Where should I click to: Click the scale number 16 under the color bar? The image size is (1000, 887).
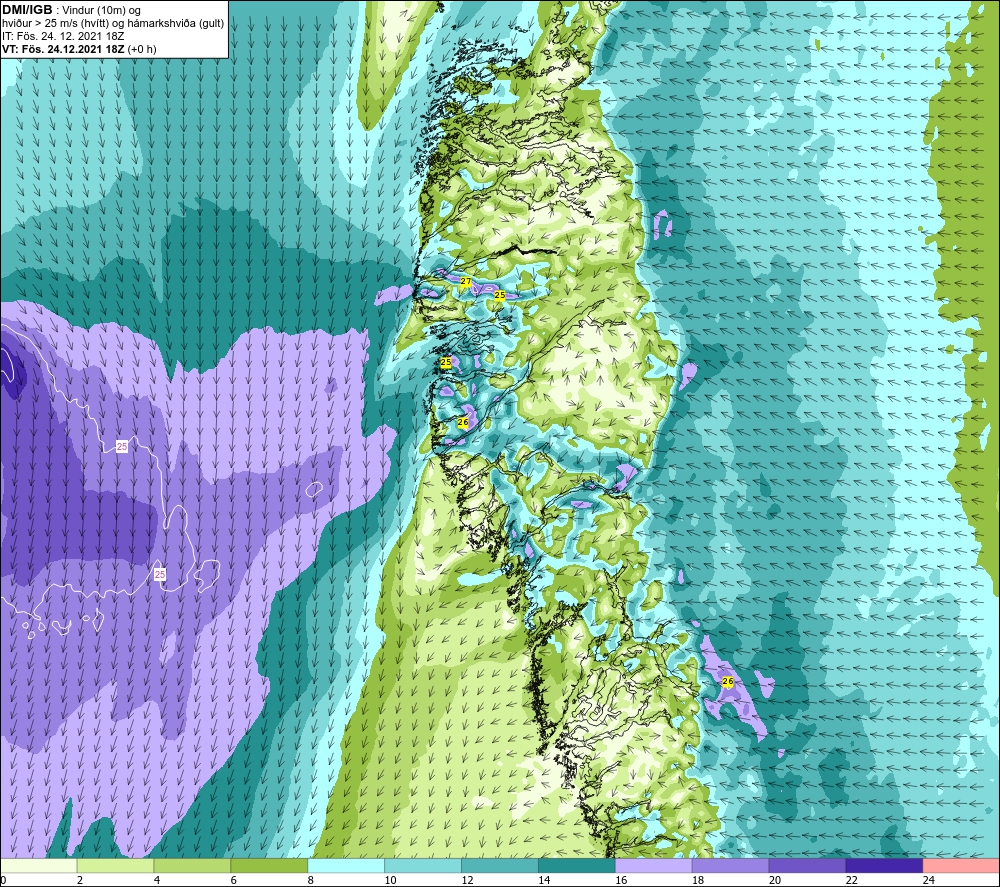coord(621,880)
